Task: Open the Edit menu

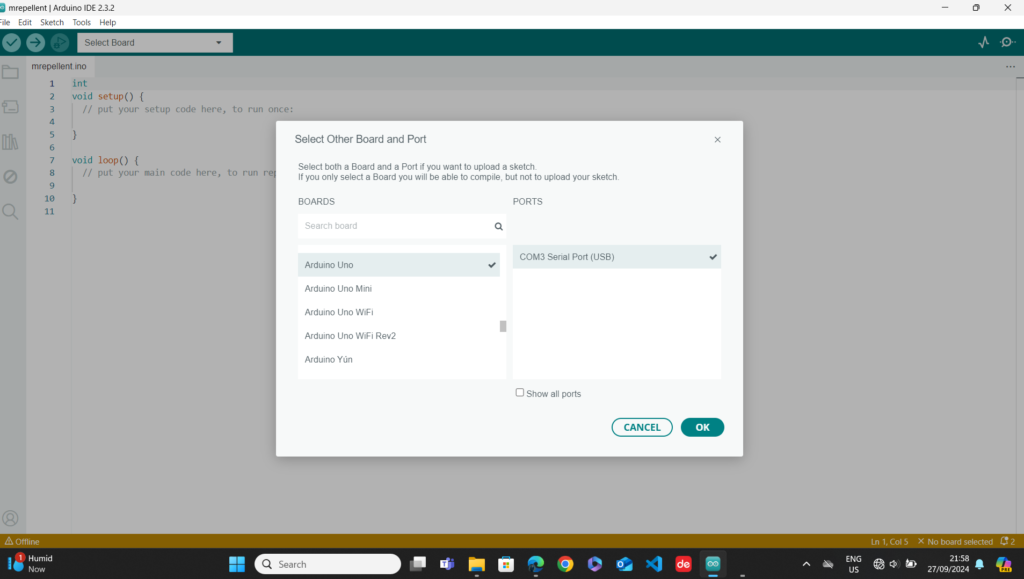Action: pyautogui.click(x=25, y=22)
